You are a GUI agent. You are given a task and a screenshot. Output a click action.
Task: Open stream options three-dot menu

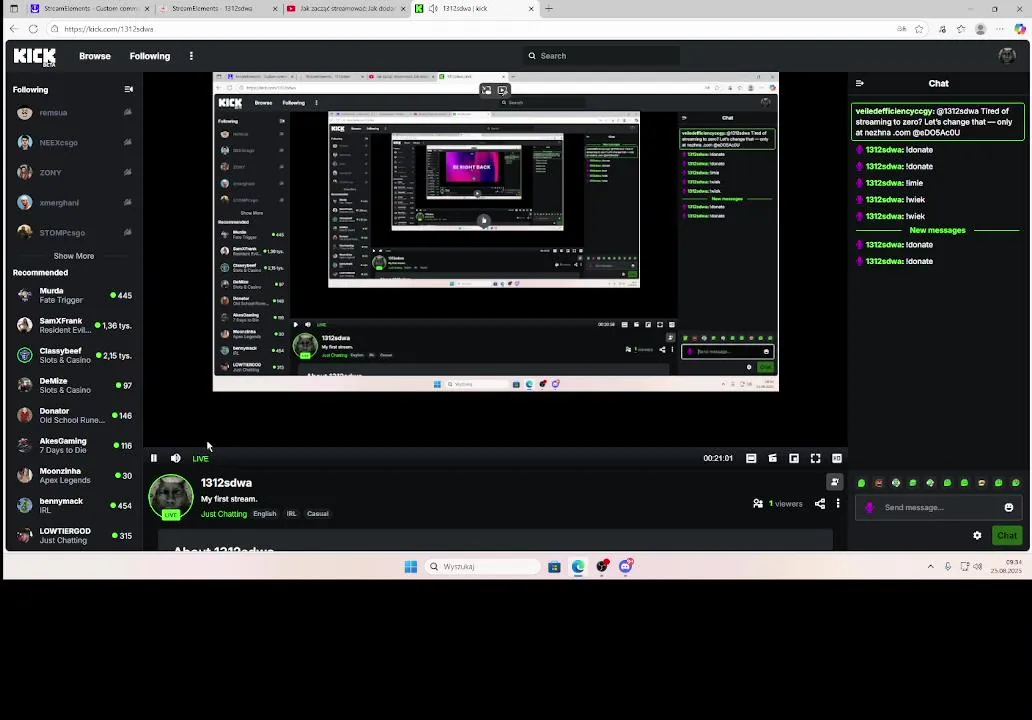coord(838,503)
